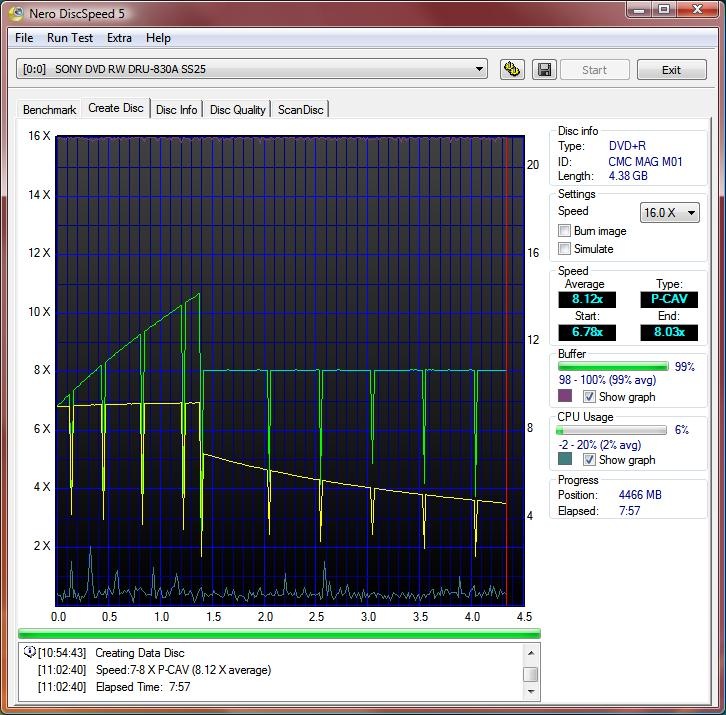Click the log entry icon beside Creating Data Disc
Viewport: 726px width, 715px height.
tap(29, 653)
